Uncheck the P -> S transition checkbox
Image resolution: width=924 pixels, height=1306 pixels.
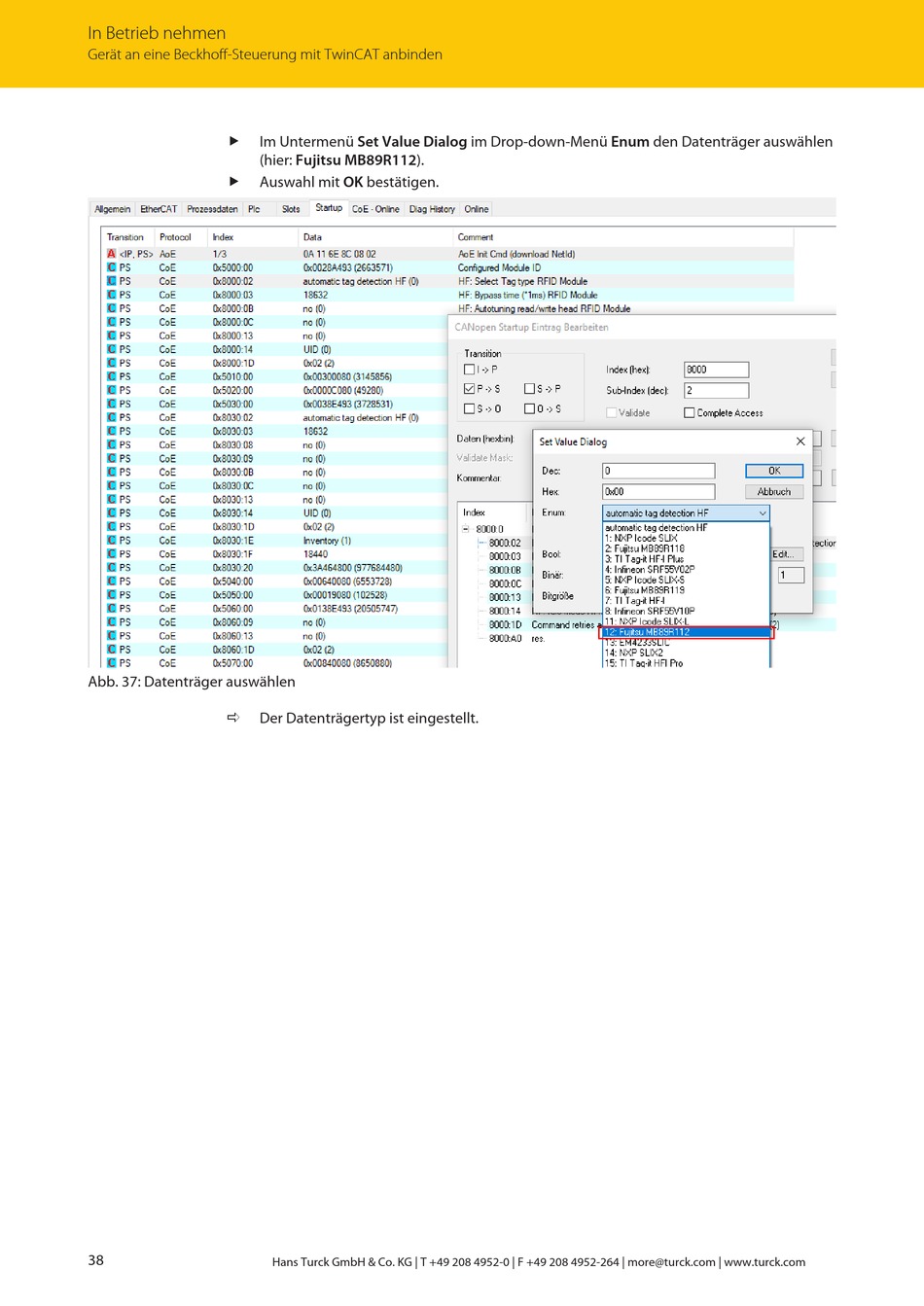[x=470, y=388]
